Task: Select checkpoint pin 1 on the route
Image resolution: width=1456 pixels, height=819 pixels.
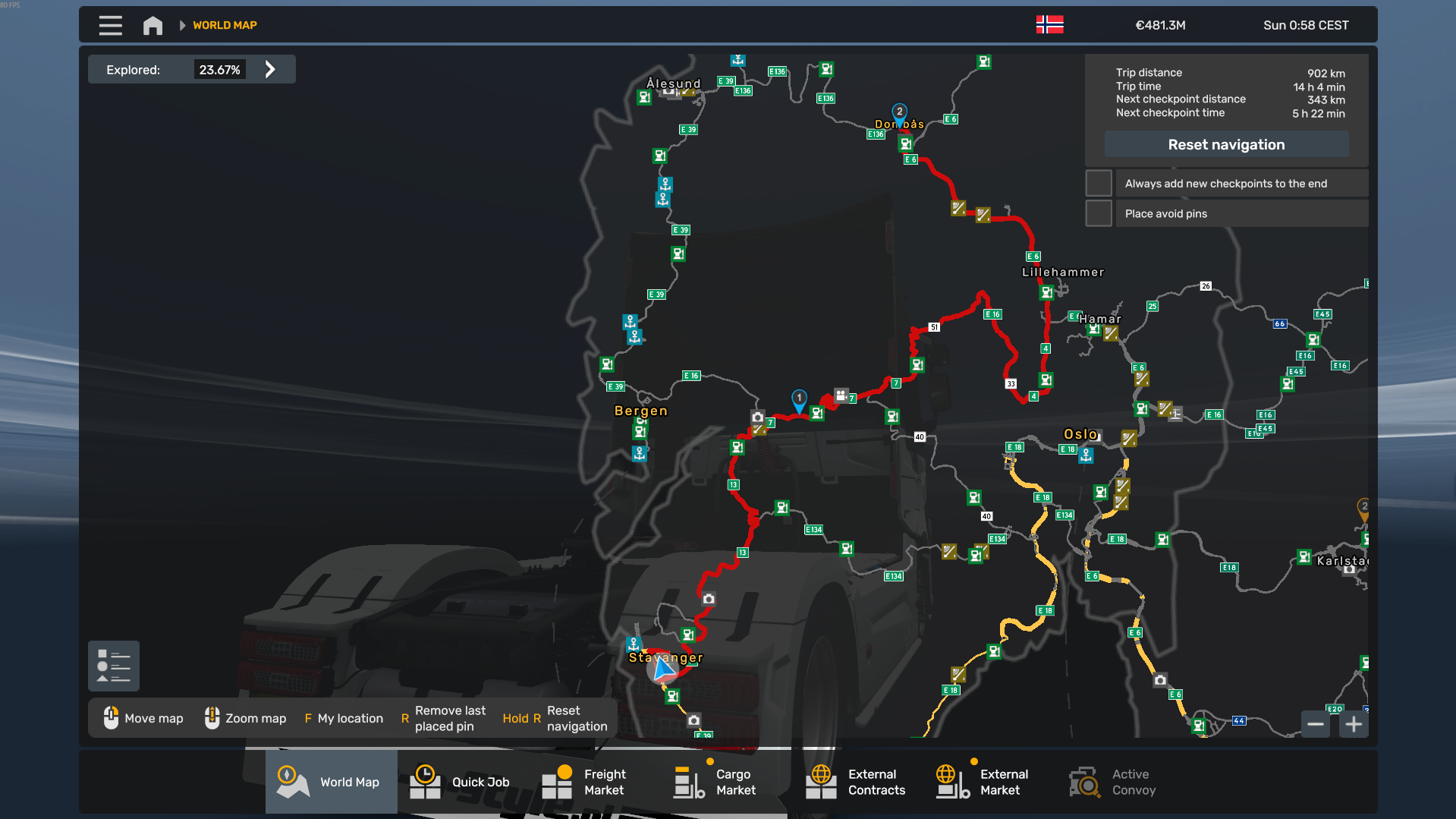Action: 799,400
